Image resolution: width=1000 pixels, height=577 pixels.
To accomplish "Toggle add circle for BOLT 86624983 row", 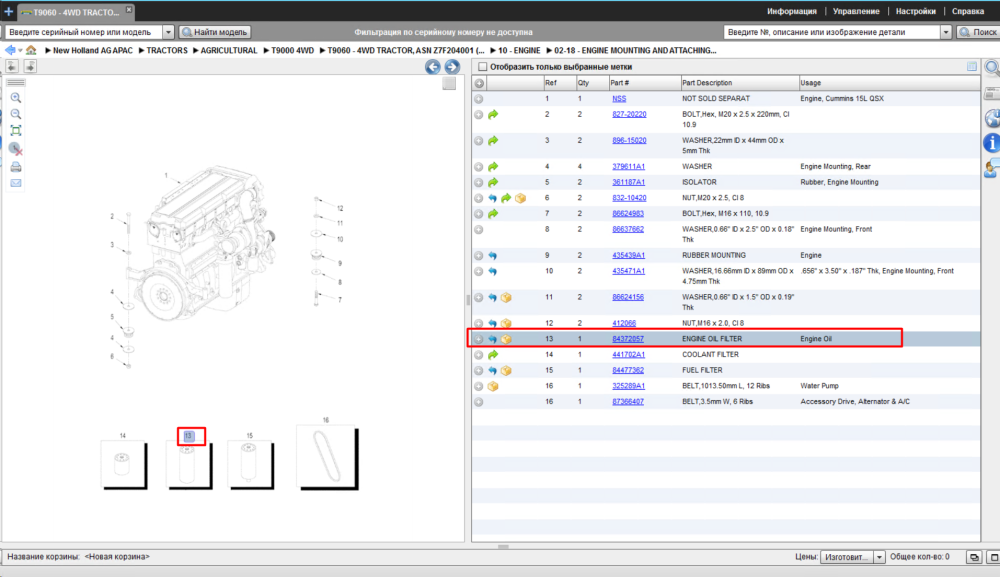I will click(479, 214).
